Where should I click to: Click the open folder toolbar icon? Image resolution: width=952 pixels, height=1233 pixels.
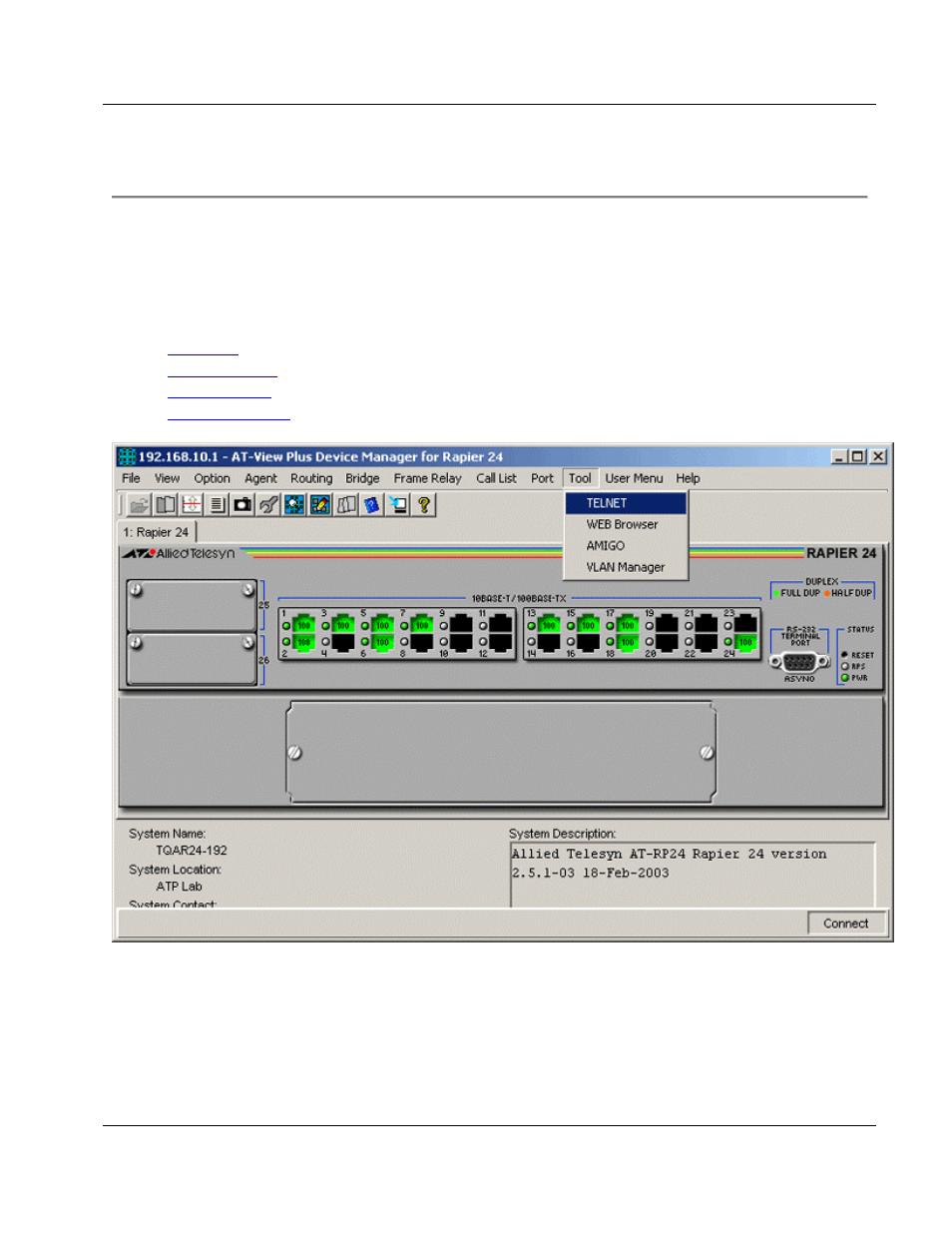pos(140,505)
